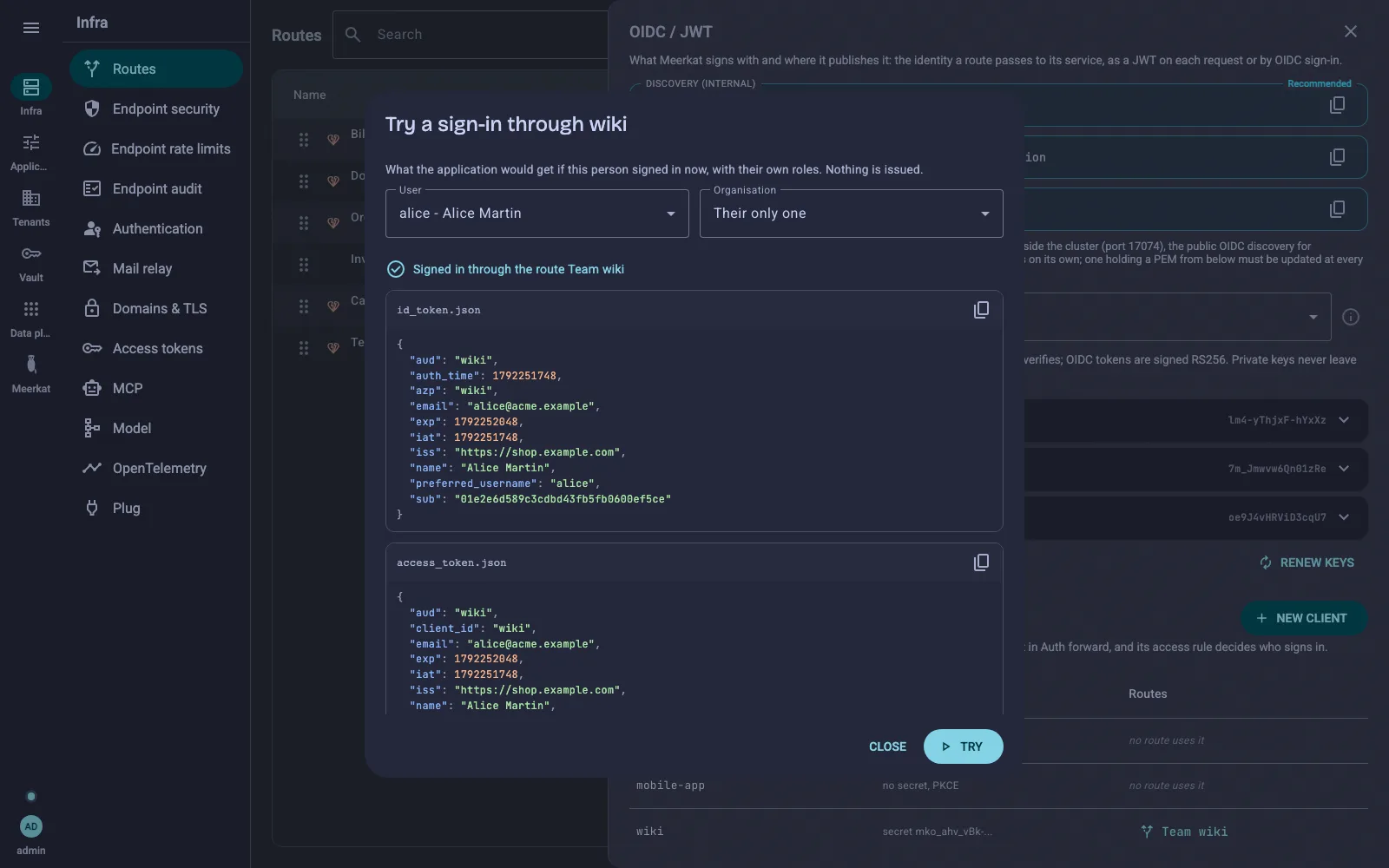
Task: Open the MCP sidebar item
Action: click(156, 388)
